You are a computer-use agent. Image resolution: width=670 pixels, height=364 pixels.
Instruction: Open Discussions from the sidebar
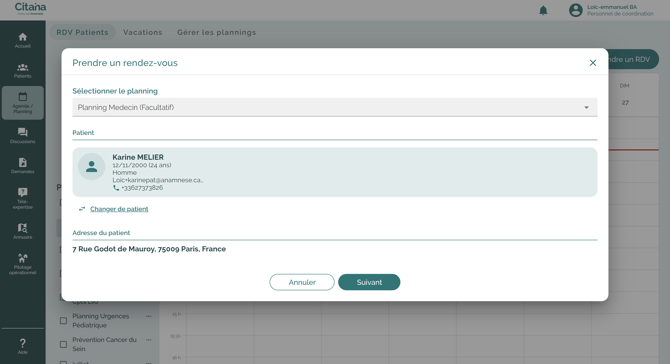tap(23, 135)
